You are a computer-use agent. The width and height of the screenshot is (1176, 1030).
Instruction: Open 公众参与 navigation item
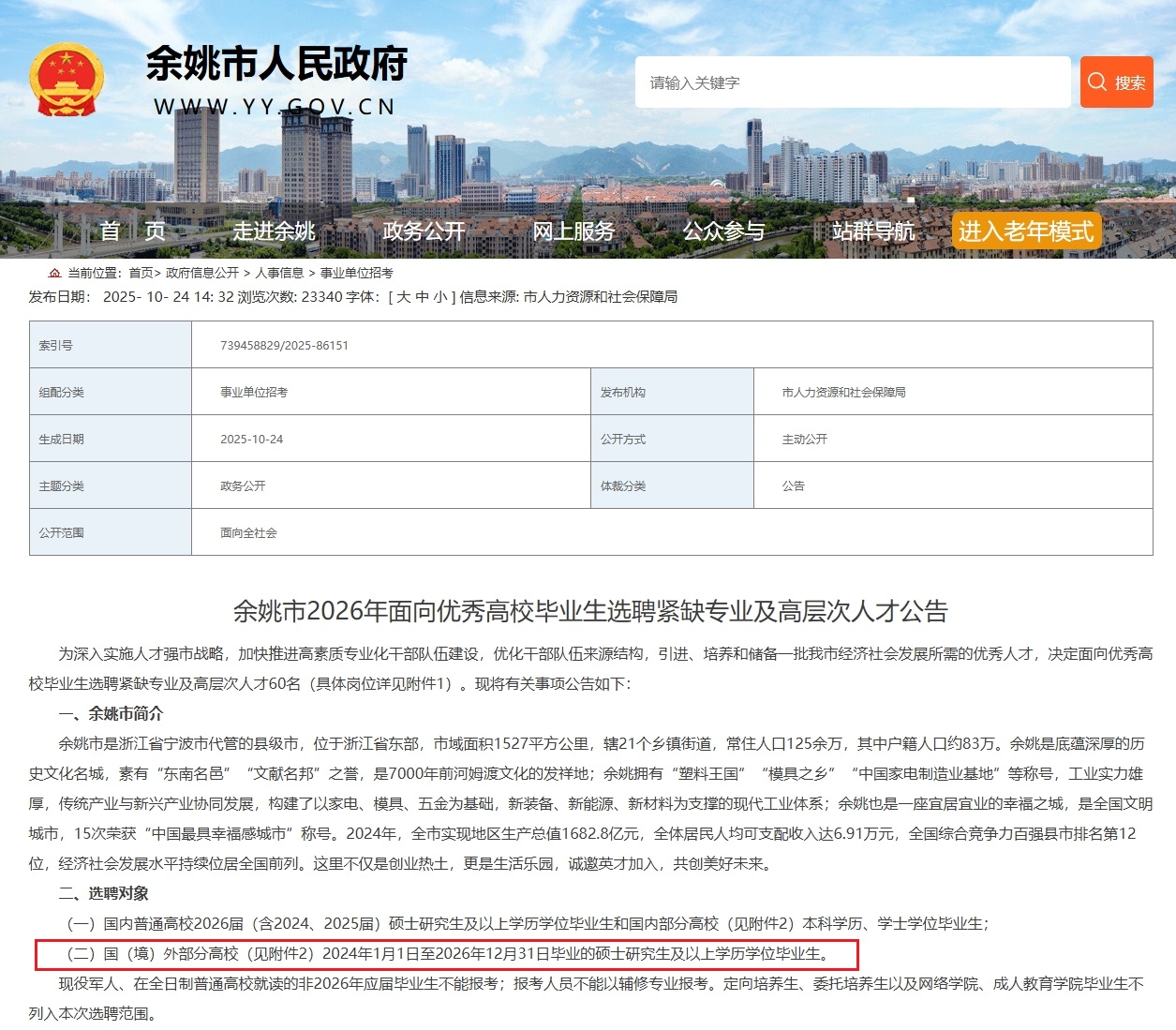(723, 231)
